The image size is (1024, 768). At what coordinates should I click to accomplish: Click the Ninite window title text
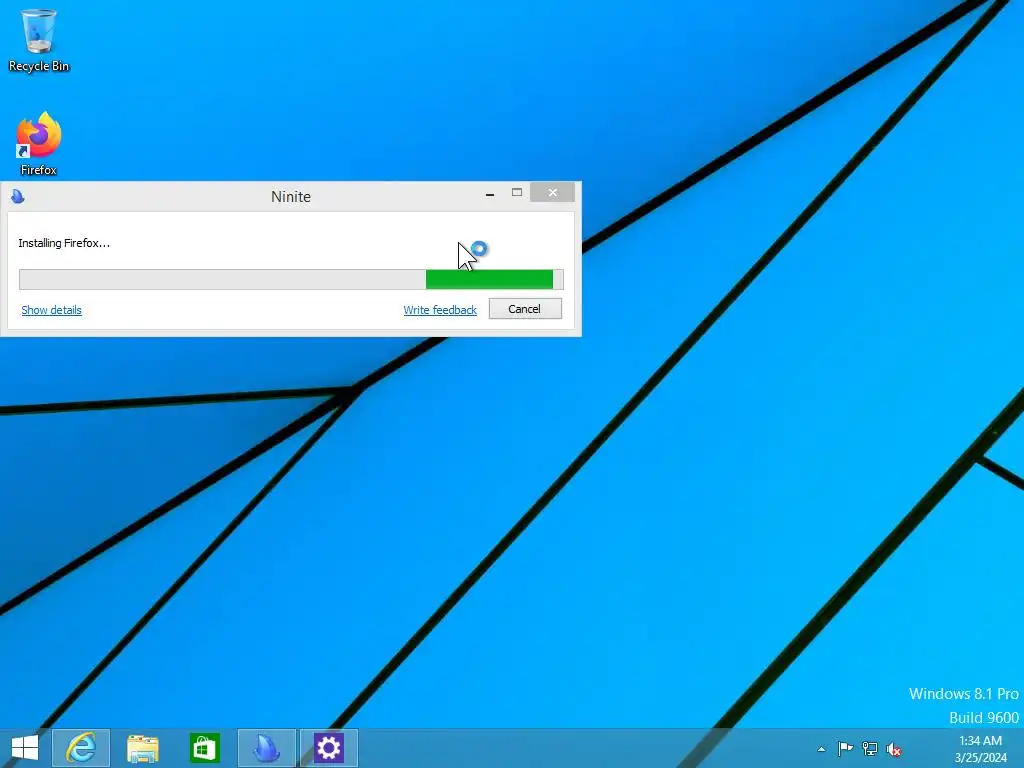click(291, 197)
